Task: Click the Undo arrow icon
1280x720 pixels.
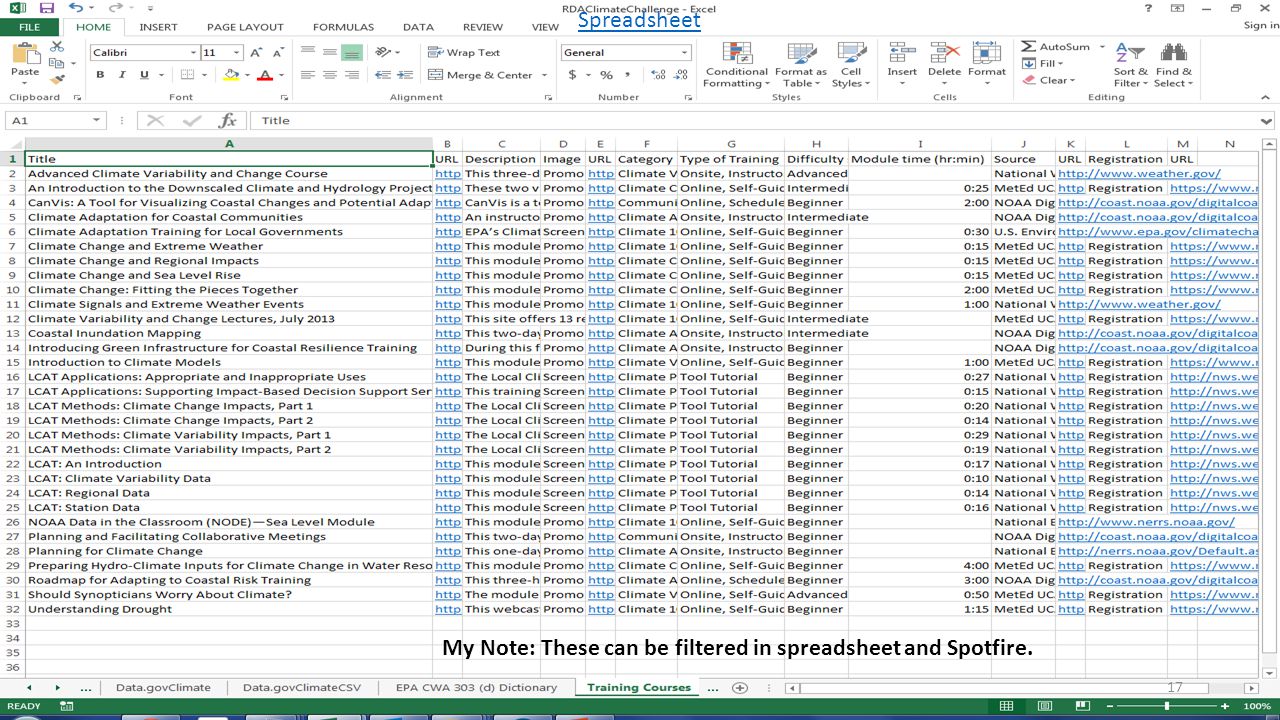Action: coord(76,8)
